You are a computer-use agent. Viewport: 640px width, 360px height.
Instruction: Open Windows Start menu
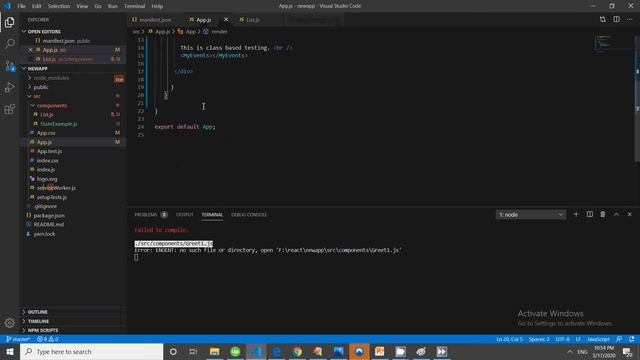point(10,351)
